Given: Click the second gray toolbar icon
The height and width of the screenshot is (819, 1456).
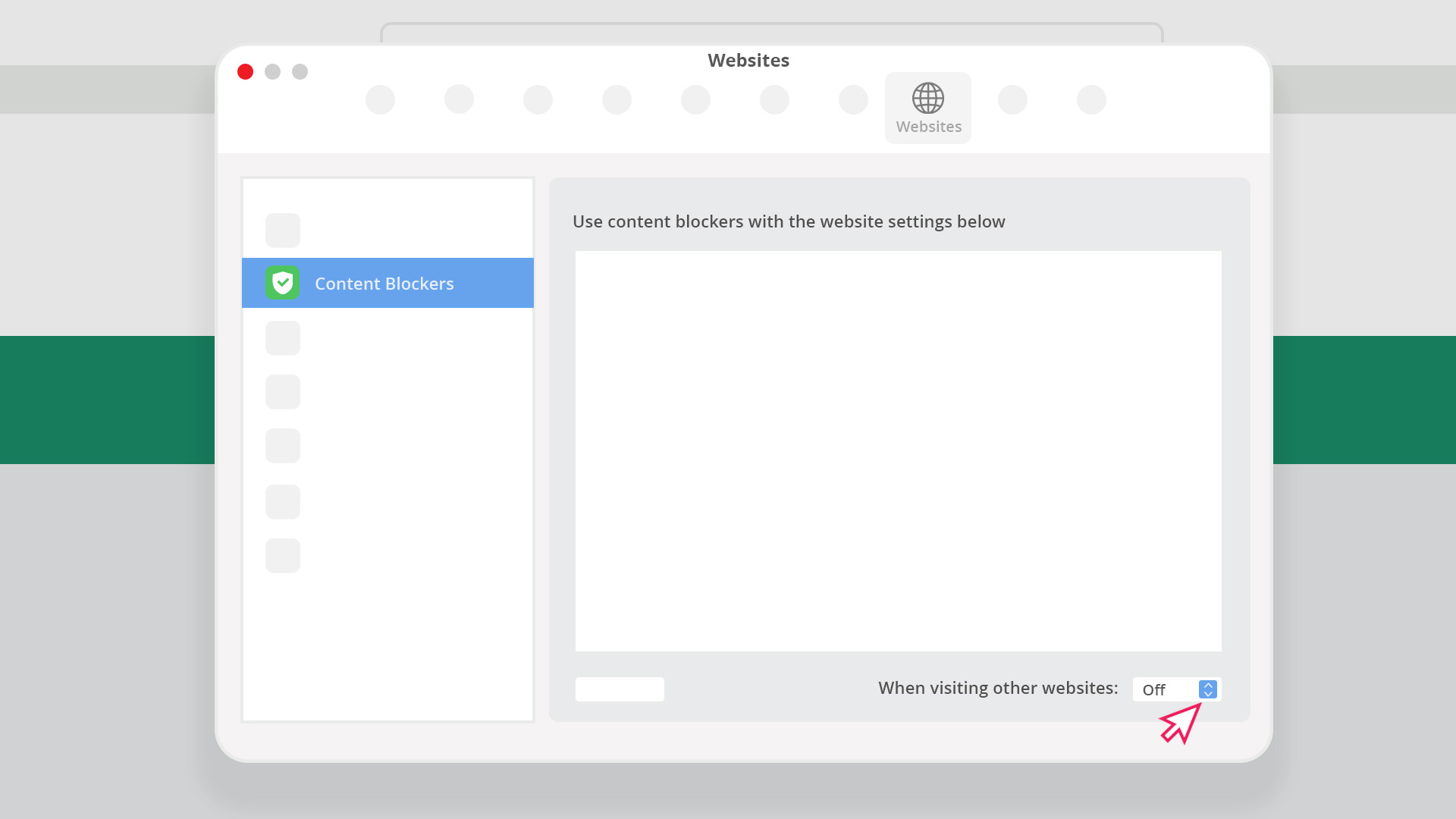Looking at the screenshot, I should [x=459, y=99].
